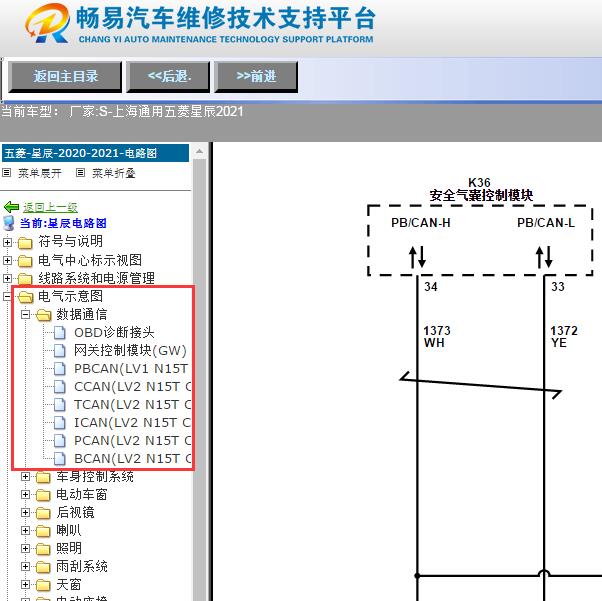Image resolution: width=602 pixels, height=601 pixels.
Task: Click the 车身控制系统 folder icon
Action: (x=43, y=477)
